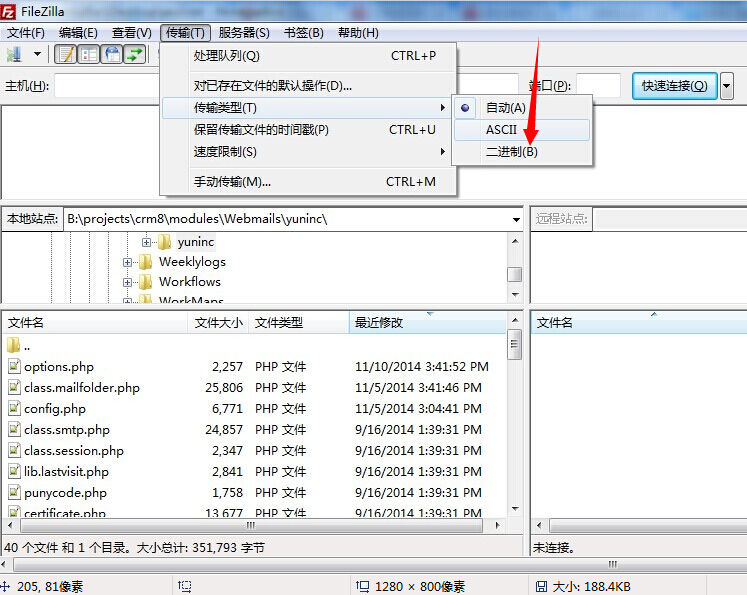The image size is (747, 595).
Task: Expand the 速度限制(S) submenu
Action: (x=308, y=151)
